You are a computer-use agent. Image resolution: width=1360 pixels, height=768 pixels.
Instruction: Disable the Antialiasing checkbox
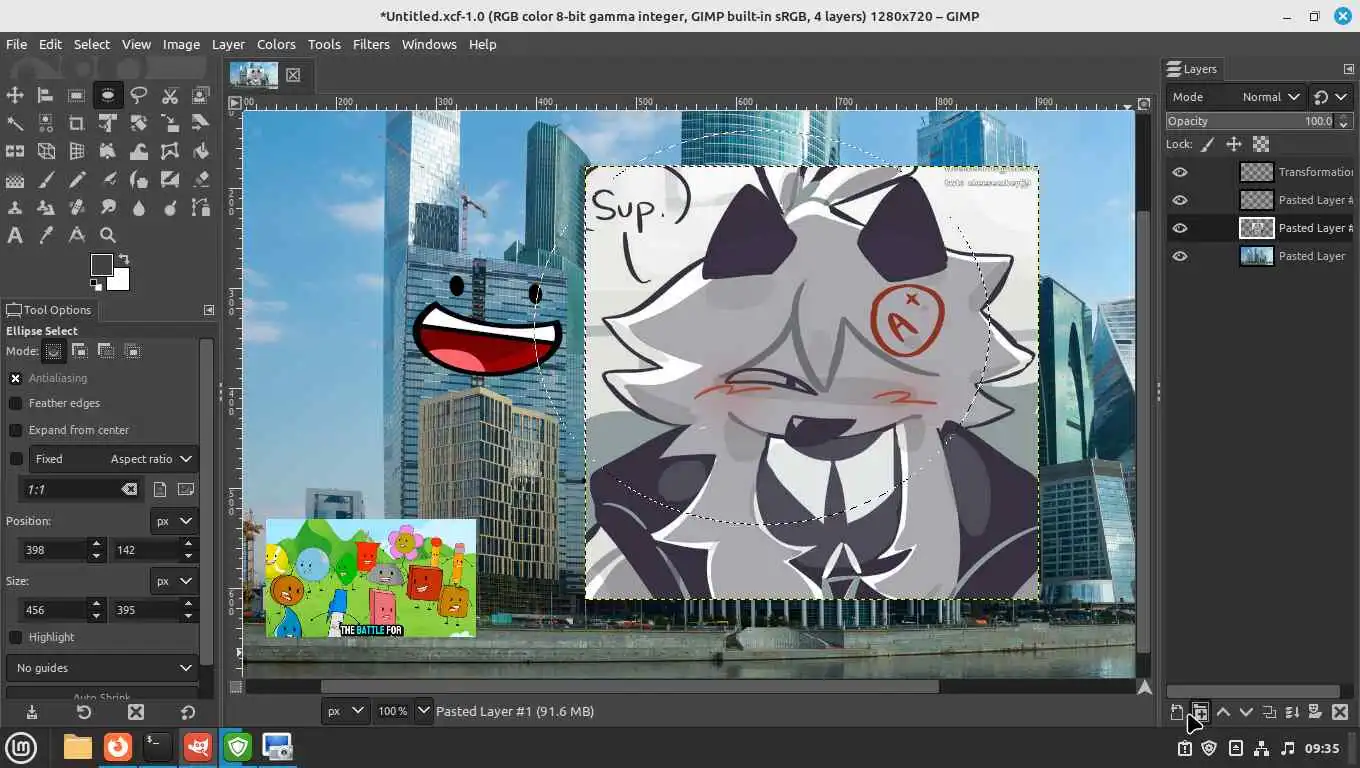(16, 378)
